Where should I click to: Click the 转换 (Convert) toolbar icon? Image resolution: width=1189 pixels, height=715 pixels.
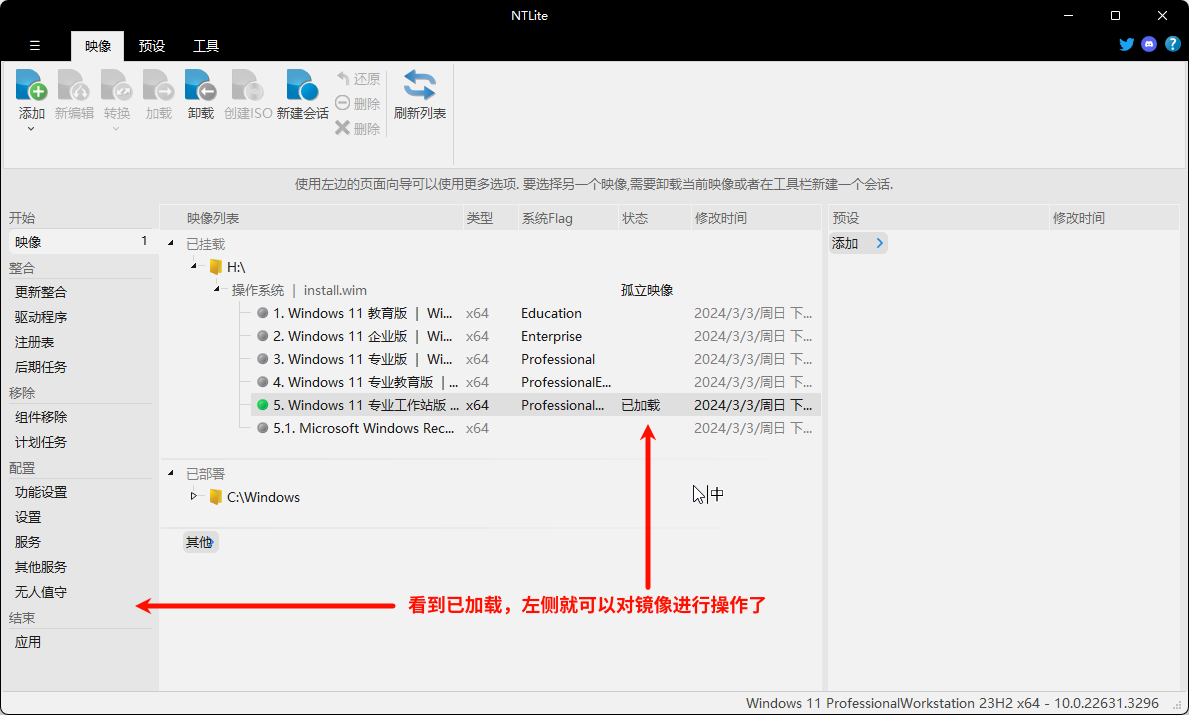117,85
